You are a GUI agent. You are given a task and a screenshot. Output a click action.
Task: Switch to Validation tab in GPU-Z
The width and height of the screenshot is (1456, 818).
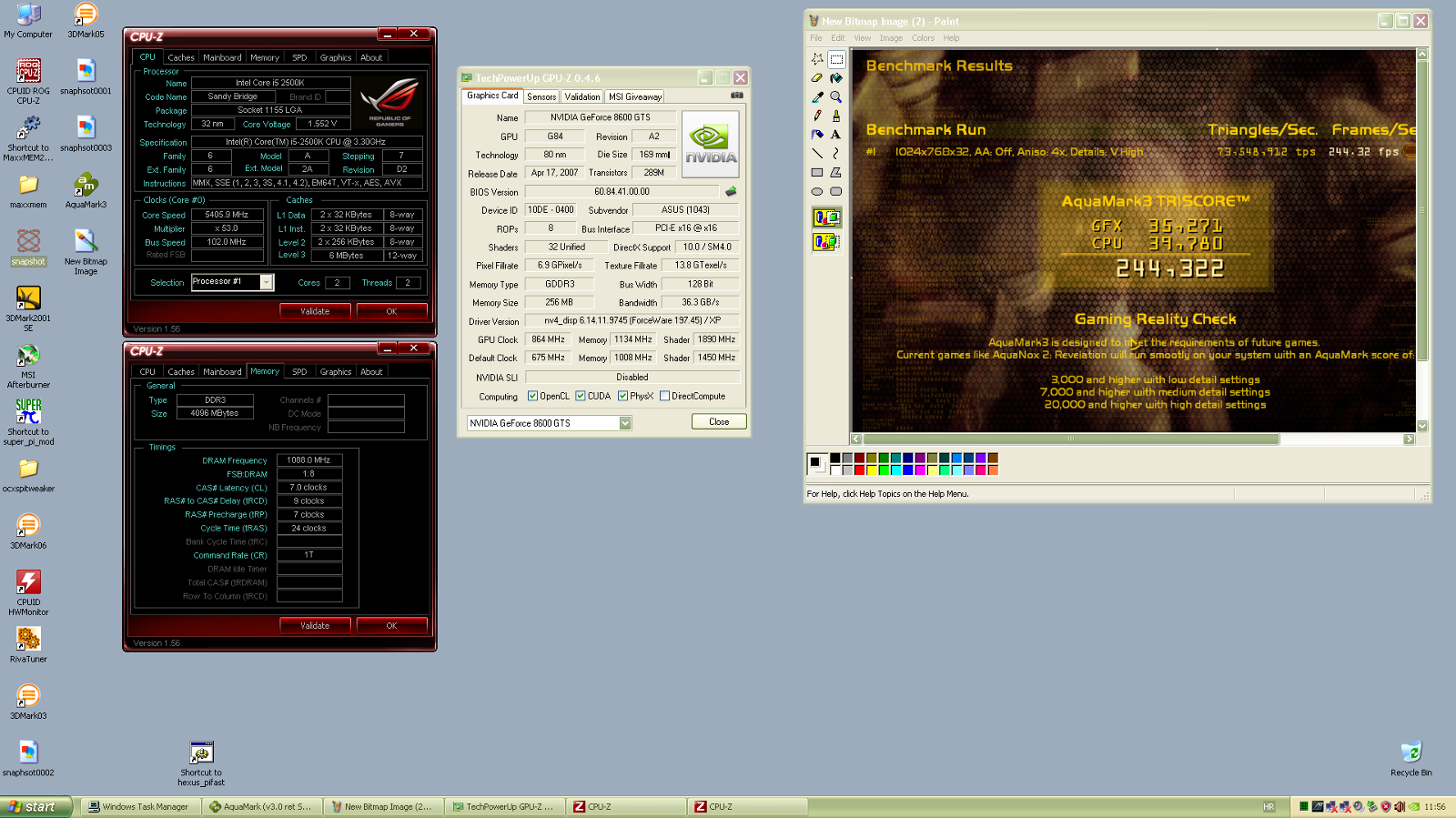(582, 96)
